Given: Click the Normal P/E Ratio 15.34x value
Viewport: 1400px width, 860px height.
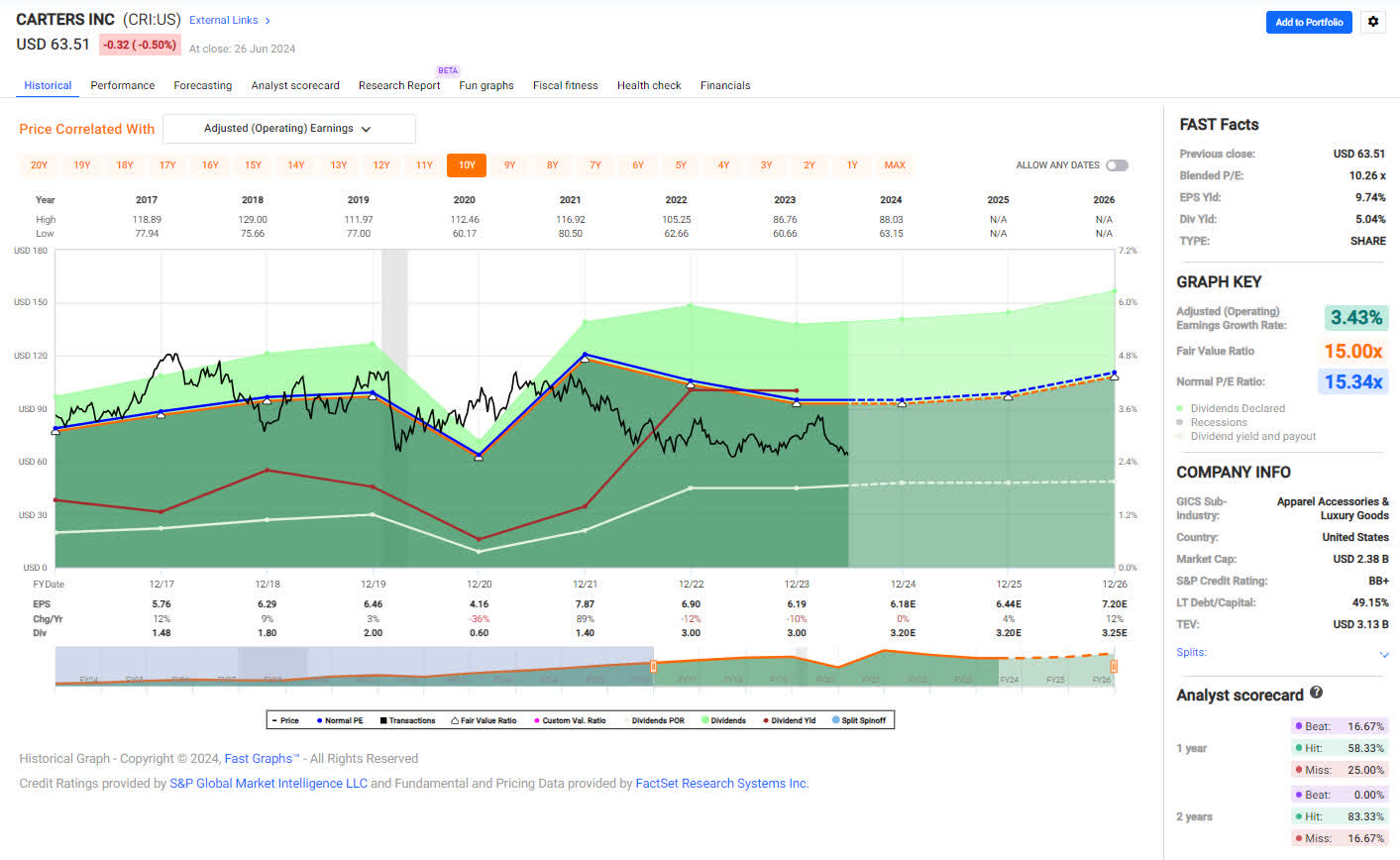Looking at the screenshot, I should (1353, 381).
